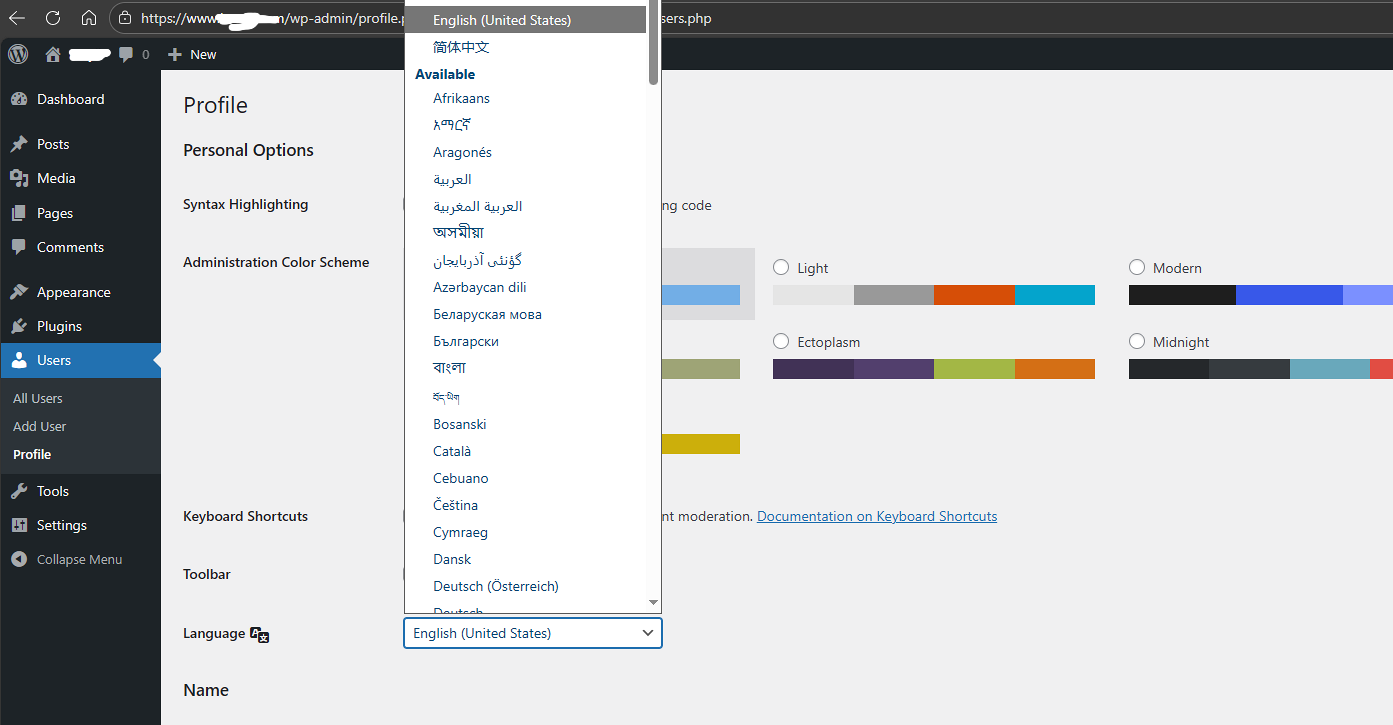Click the translation icon beside Language label
The width and height of the screenshot is (1393, 725).
click(260, 634)
